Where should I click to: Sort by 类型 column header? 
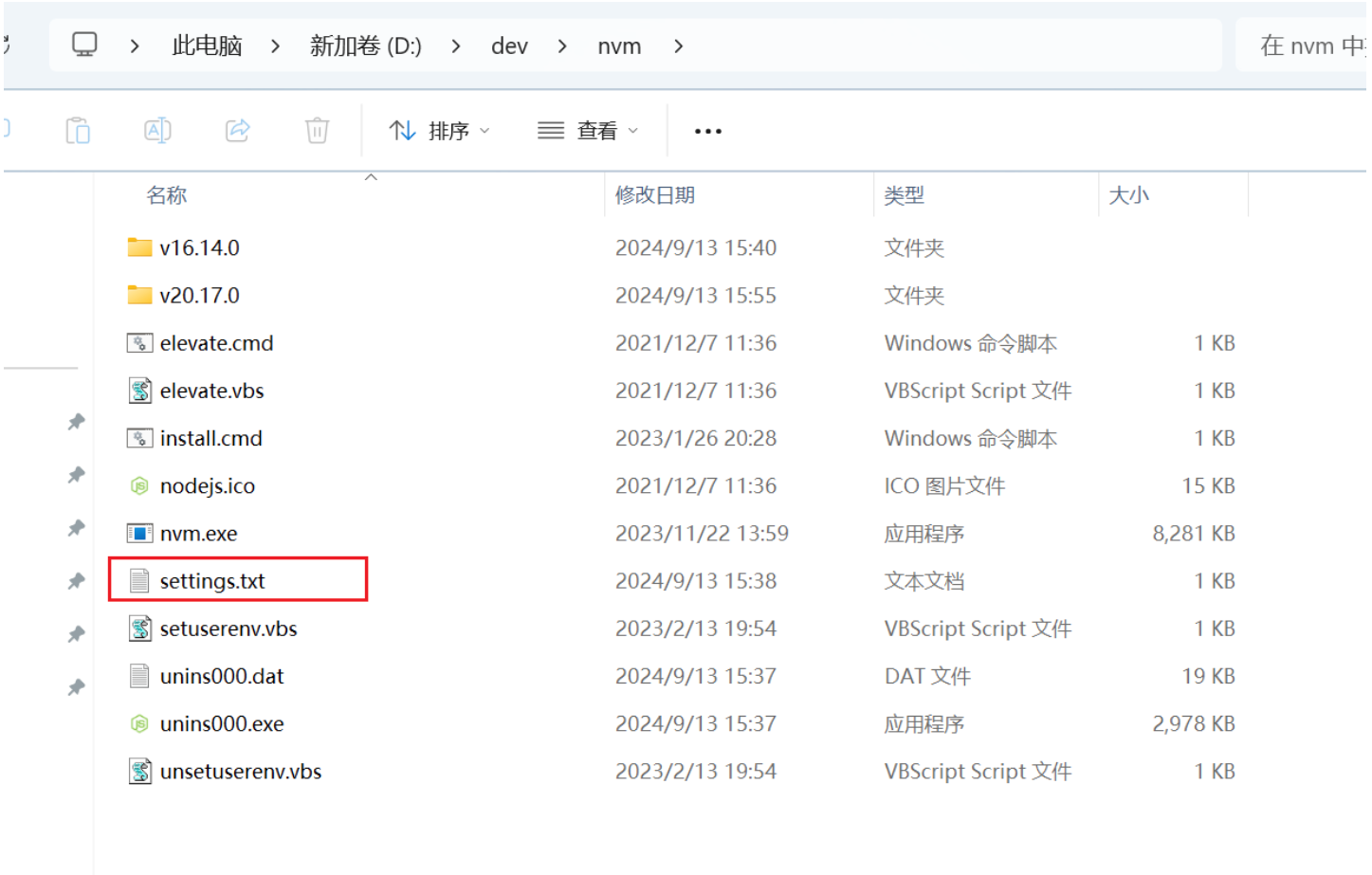click(x=904, y=195)
